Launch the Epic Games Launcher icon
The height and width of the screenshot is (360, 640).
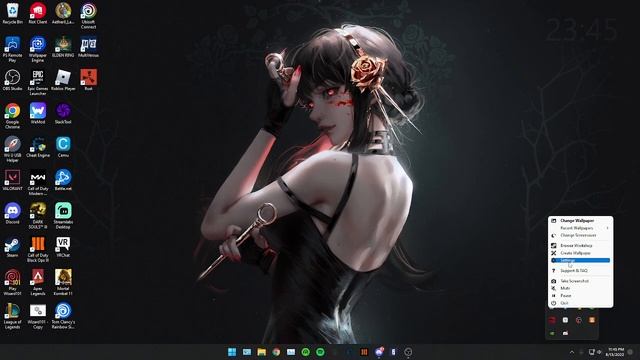coord(38,83)
